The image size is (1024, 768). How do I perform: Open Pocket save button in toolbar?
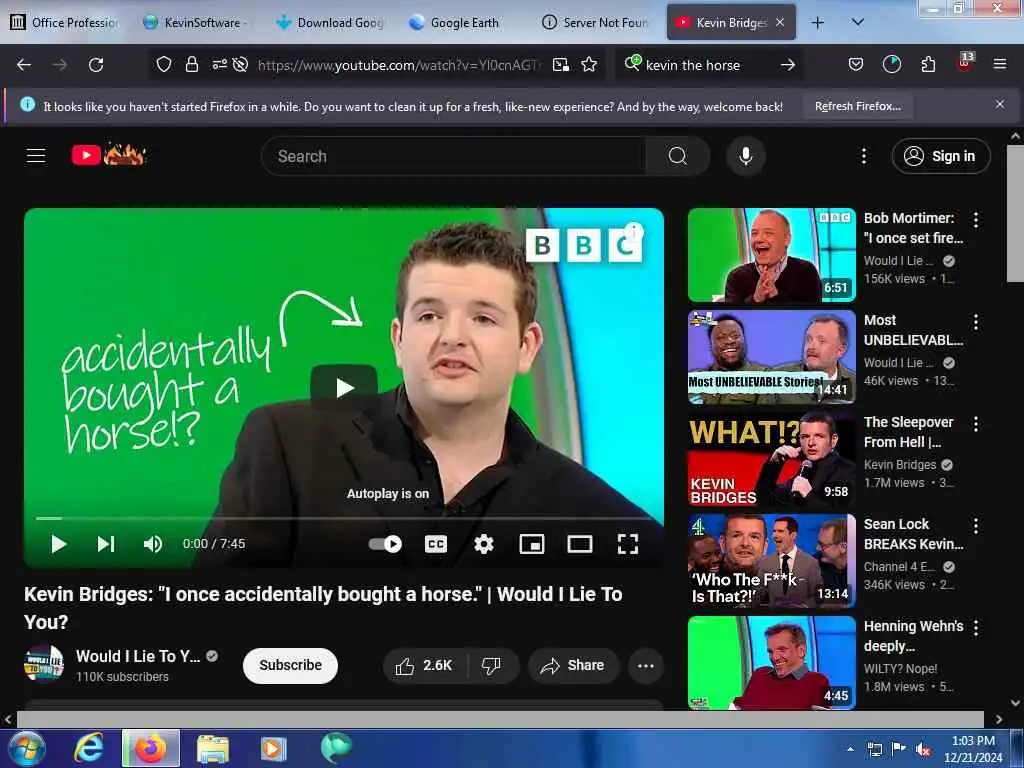pyautogui.click(x=856, y=64)
